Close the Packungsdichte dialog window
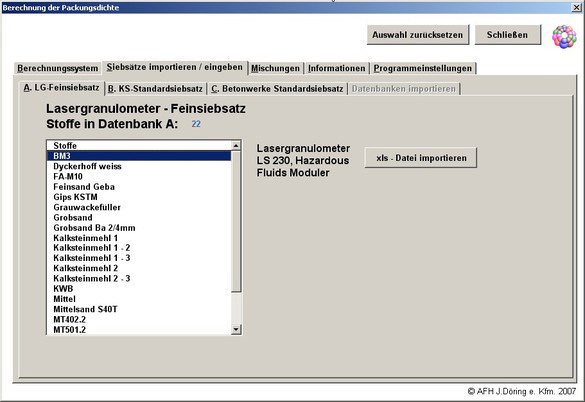 pyautogui.click(x=577, y=7)
